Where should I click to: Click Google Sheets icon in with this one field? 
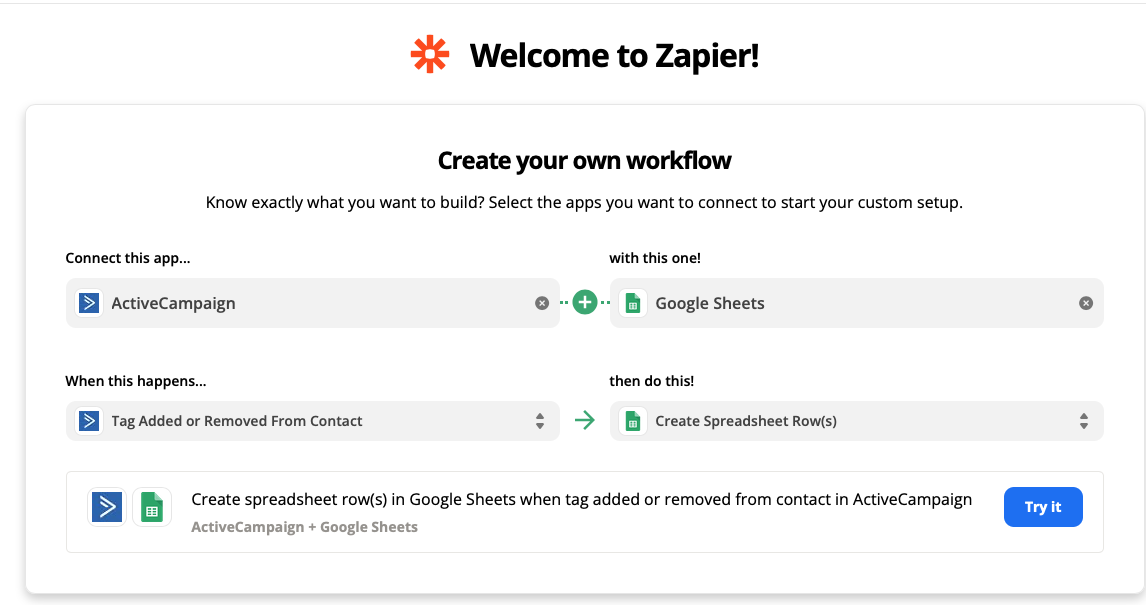pos(633,302)
